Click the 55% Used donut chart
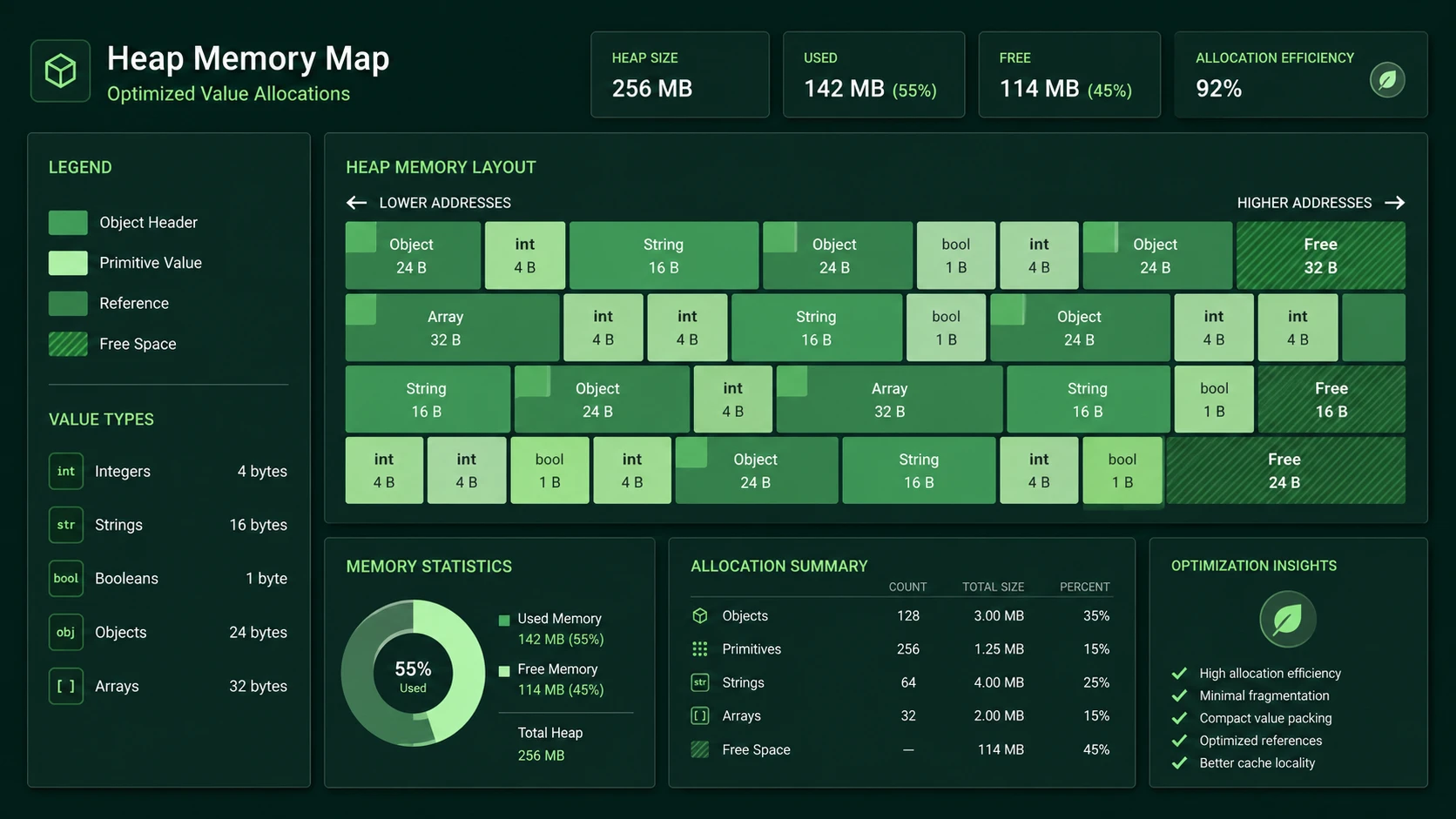This screenshot has height=819, width=1456. point(413,673)
